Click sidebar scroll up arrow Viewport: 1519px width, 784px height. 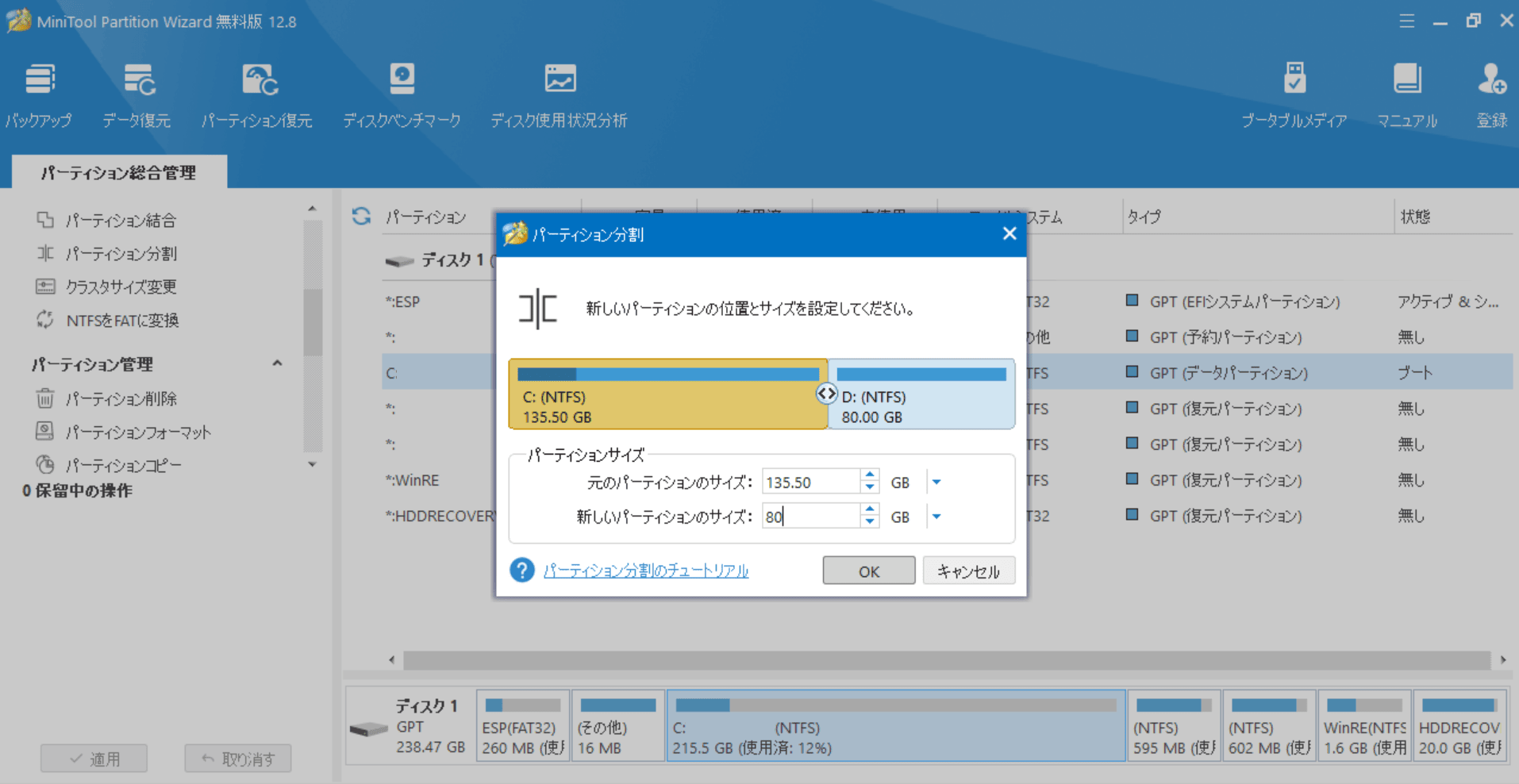312,209
